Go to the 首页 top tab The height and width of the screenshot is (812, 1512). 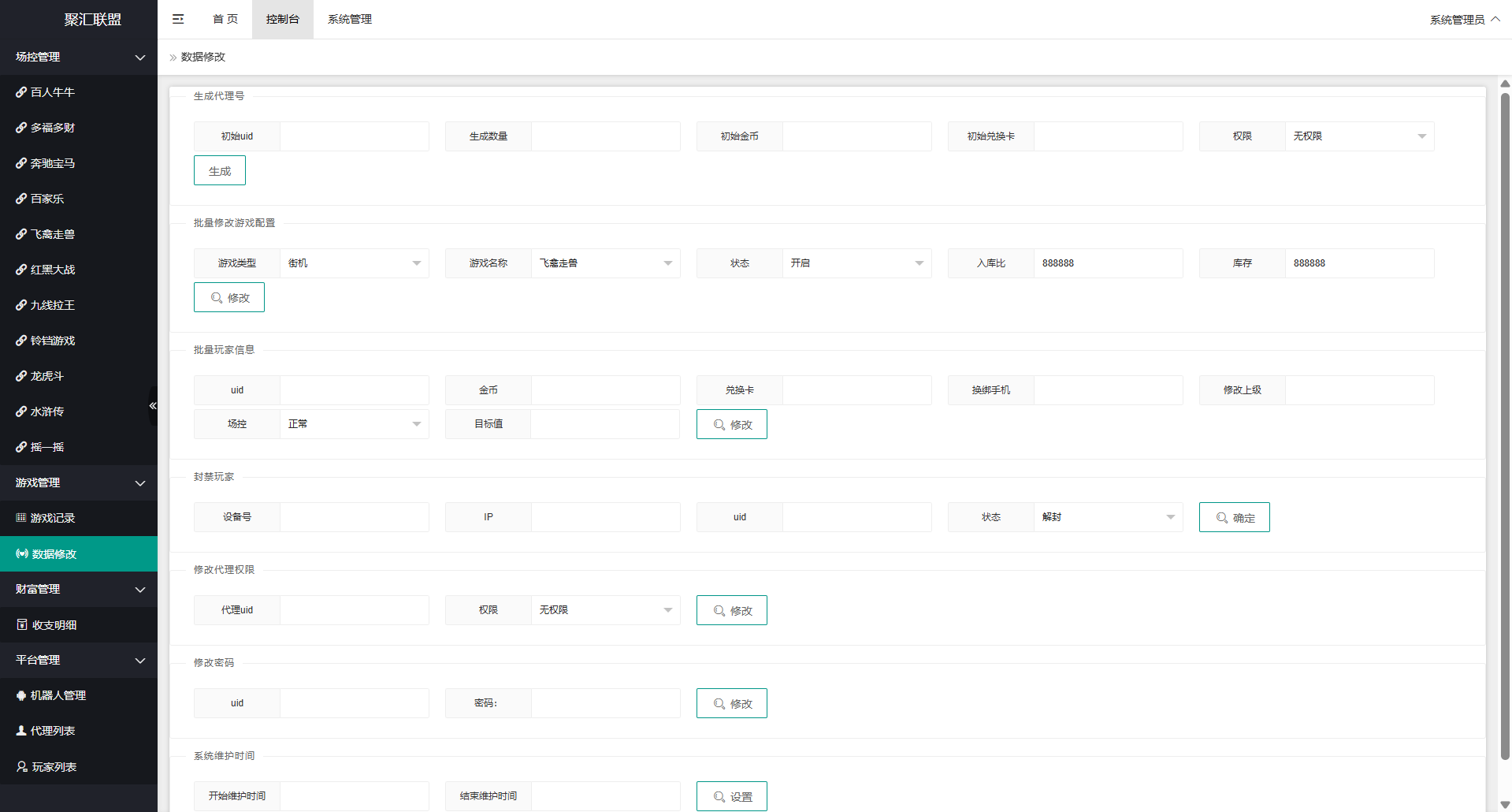click(x=225, y=19)
